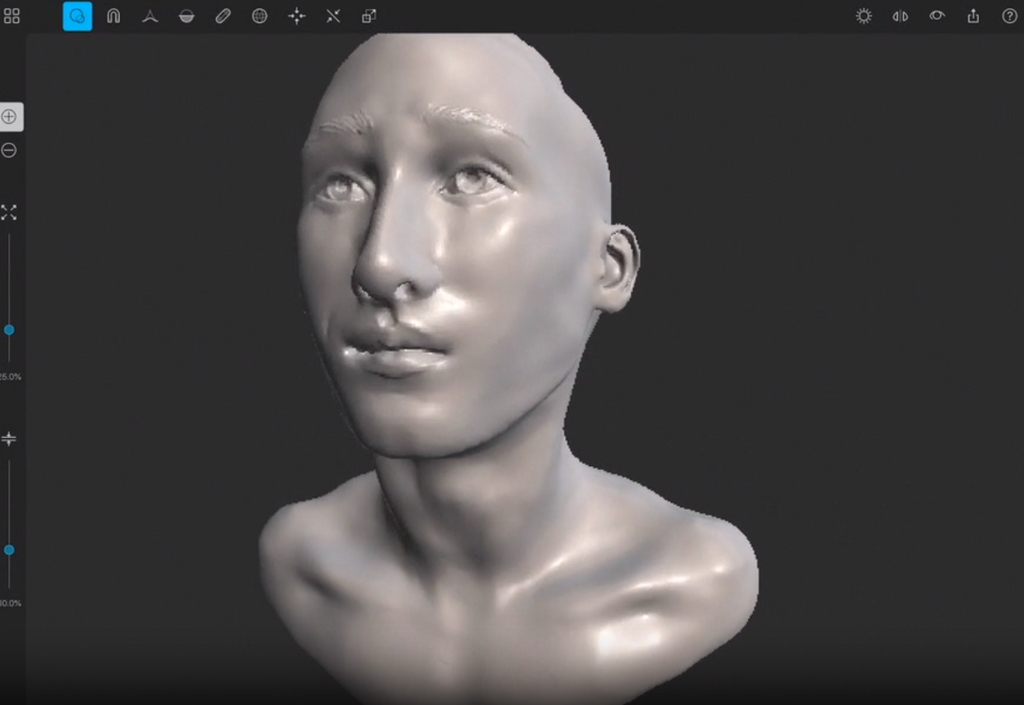Click the brush size slider handle
The image size is (1024, 705).
tap(9, 330)
